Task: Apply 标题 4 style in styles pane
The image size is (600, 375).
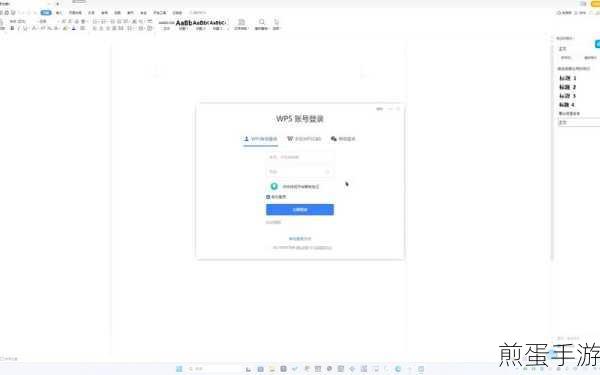Action: coord(567,105)
